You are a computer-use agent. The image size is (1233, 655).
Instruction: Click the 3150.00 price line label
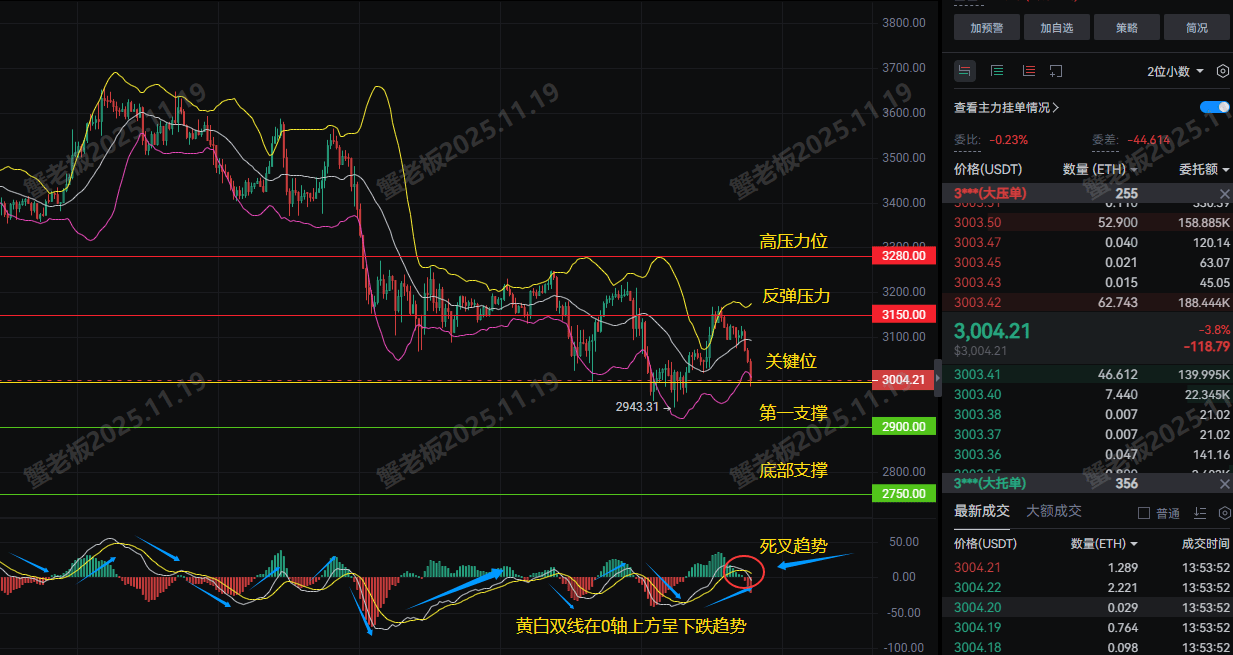[904, 315]
